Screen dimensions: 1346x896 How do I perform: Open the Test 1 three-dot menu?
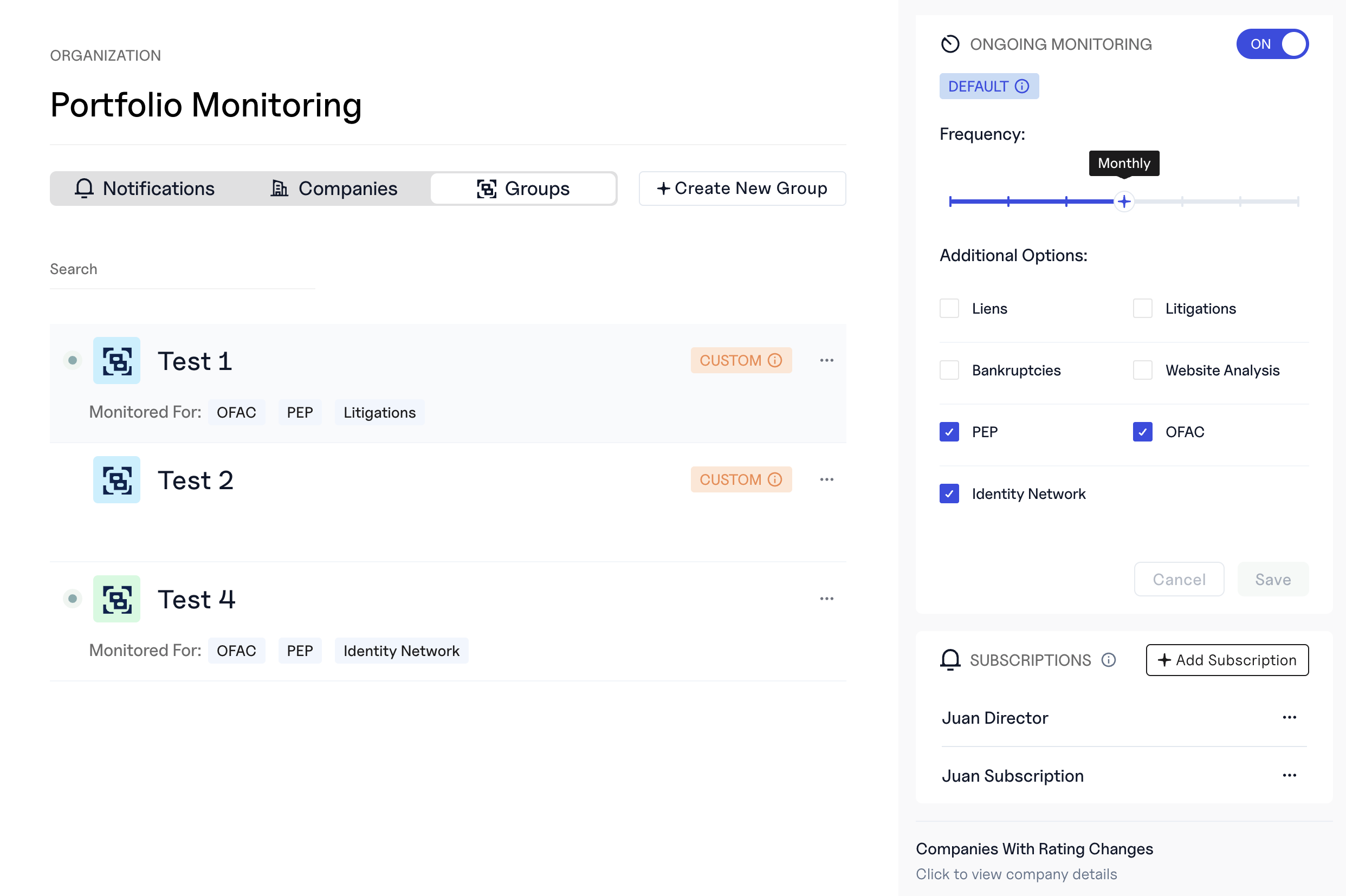pos(826,361)
